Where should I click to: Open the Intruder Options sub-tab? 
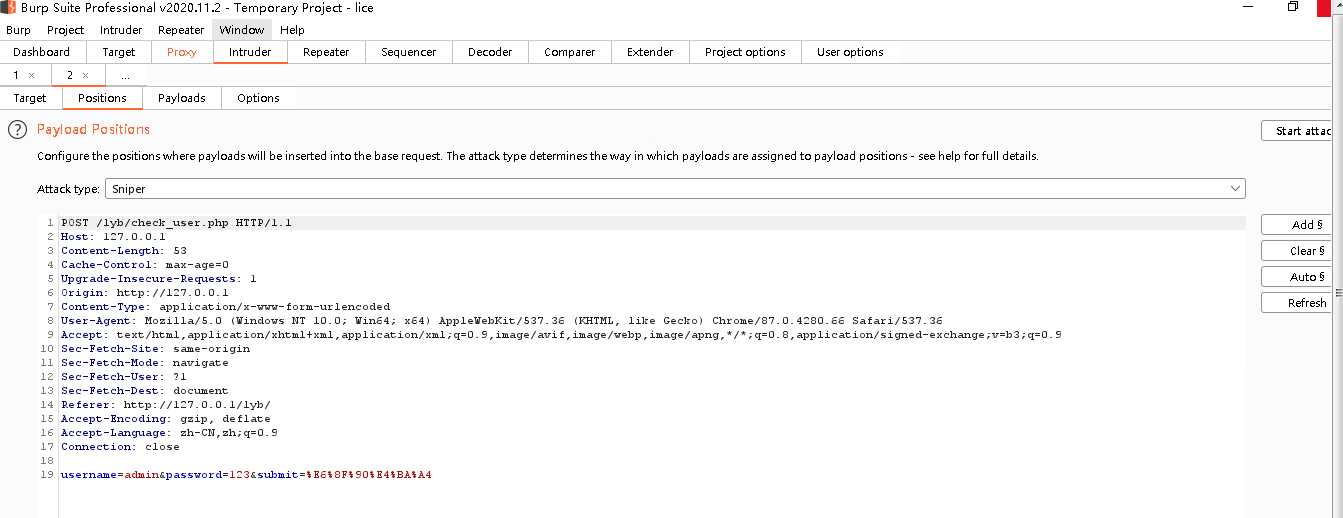click(x=258, y=98)
